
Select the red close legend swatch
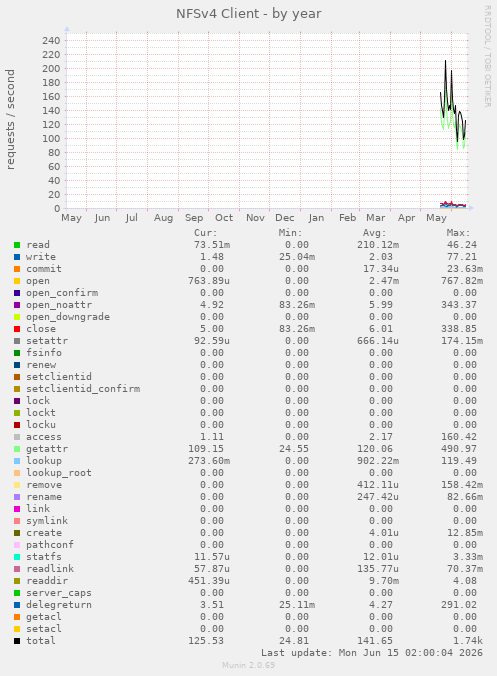tap(17, 329)
